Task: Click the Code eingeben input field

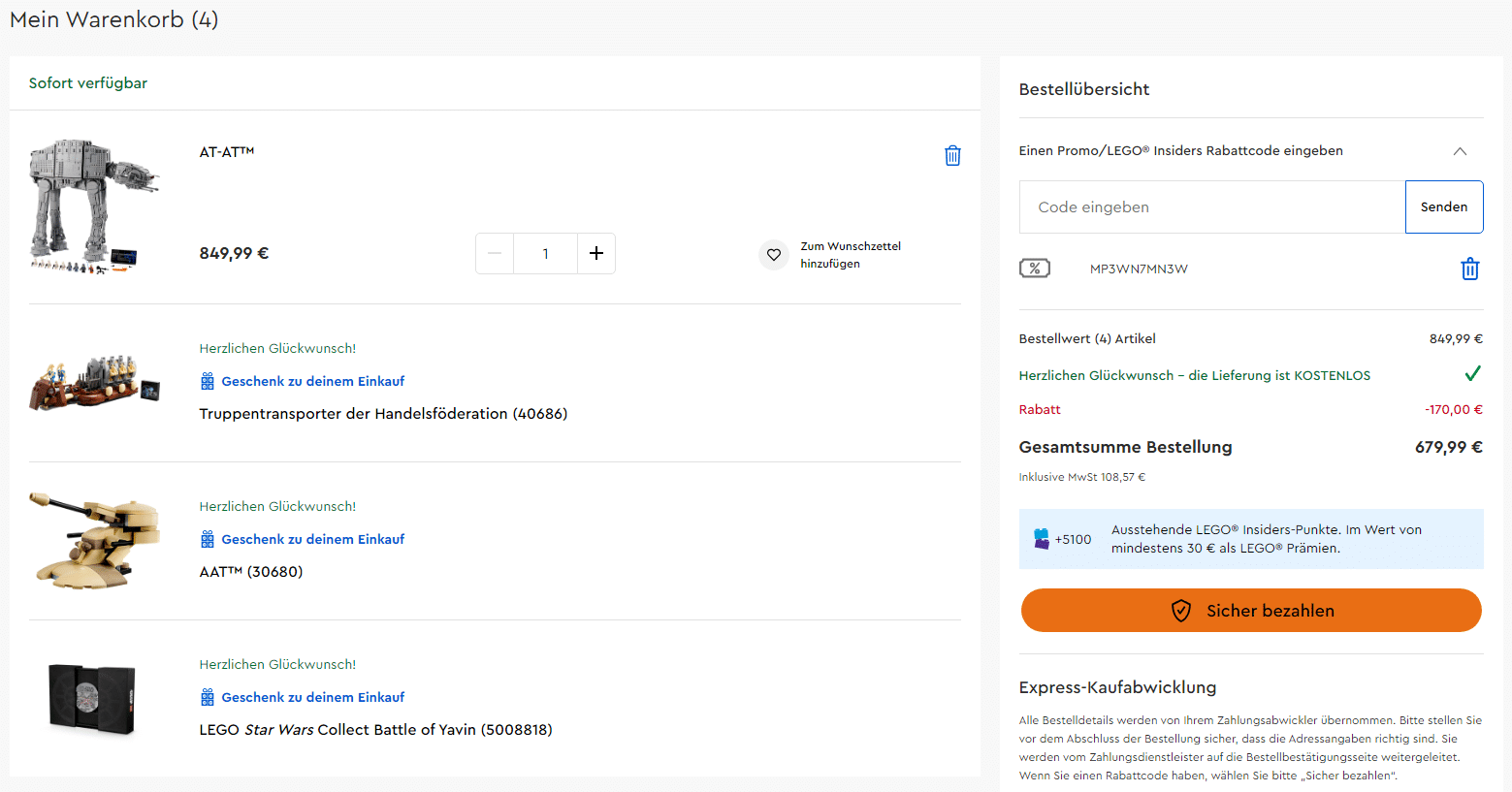Action: tap(1212, 206)
